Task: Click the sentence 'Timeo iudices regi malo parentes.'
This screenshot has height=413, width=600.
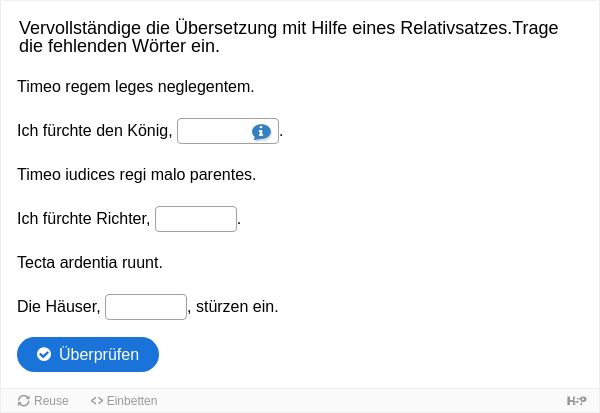Action: click(137, 175)
